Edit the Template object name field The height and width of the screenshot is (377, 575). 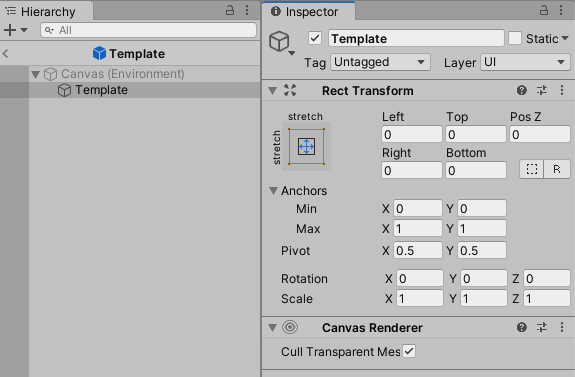(416, 39)
